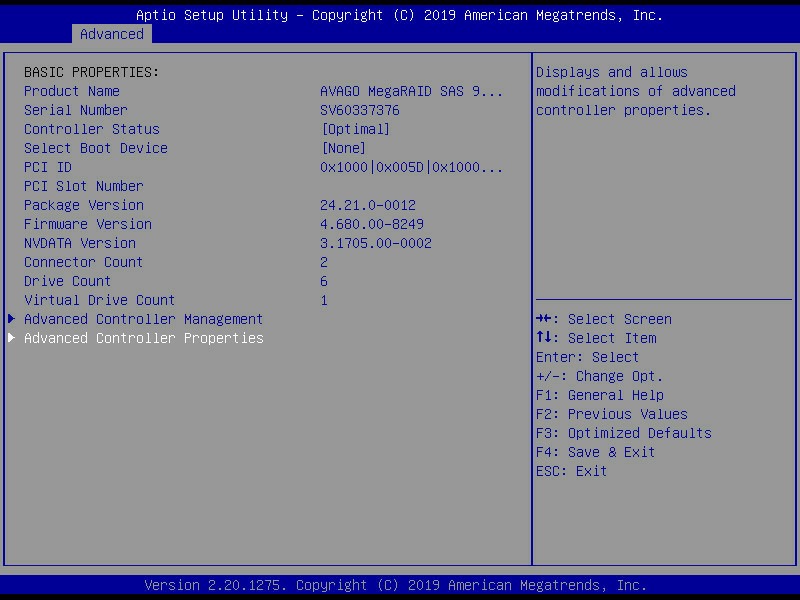Click the Select Screen arrows hint
Viewport: 800px width, 600px height.
pyautogui.click(x=604, y=319)
